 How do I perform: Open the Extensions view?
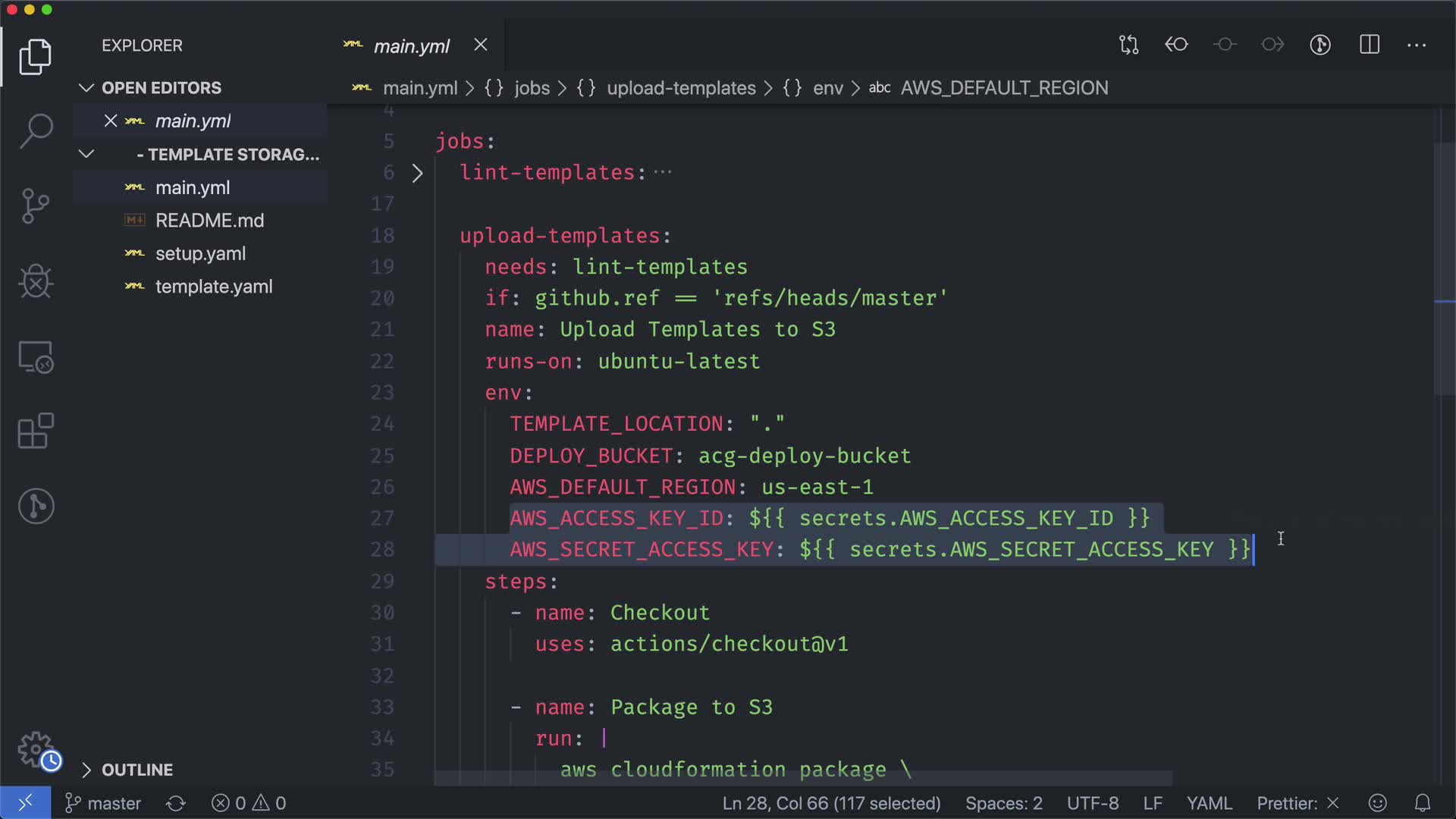[36, 431]
